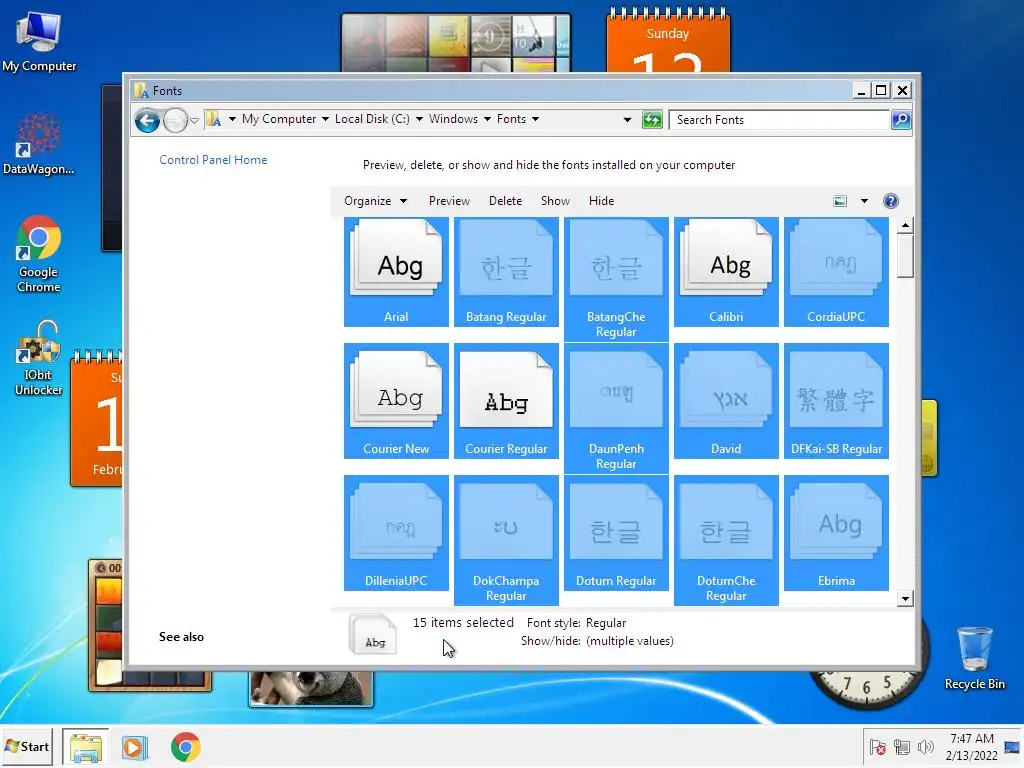Open Chrome from the taskbar

point(185,747)
